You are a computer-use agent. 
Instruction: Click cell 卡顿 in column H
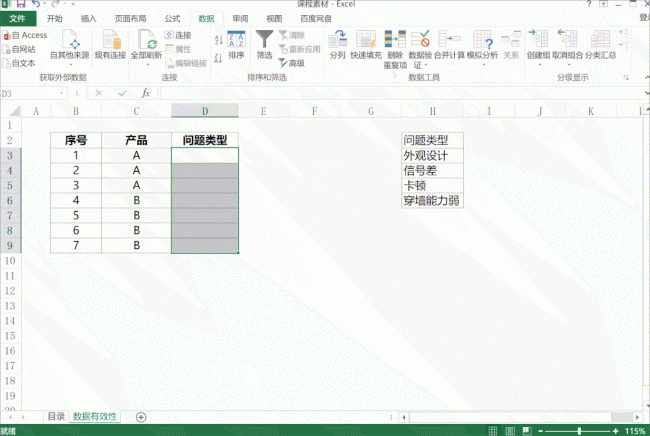(432, 186)
